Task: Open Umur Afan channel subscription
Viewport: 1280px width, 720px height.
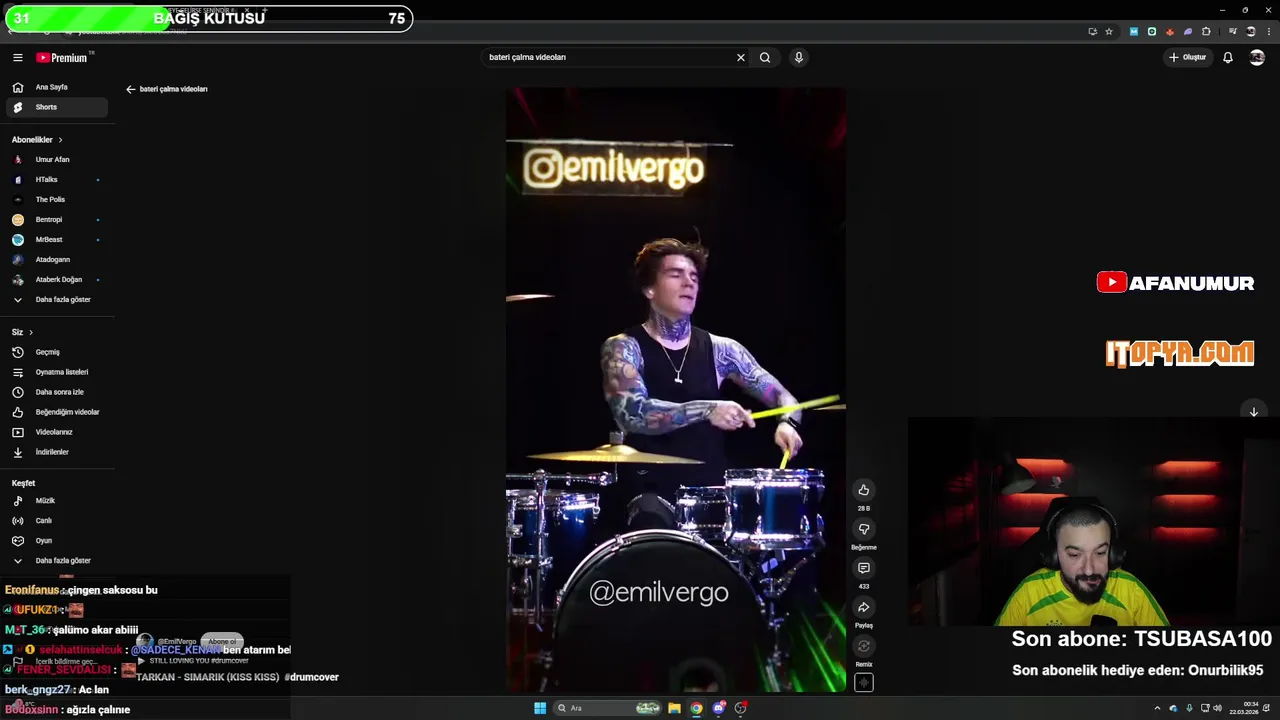Action: (57, 160)
